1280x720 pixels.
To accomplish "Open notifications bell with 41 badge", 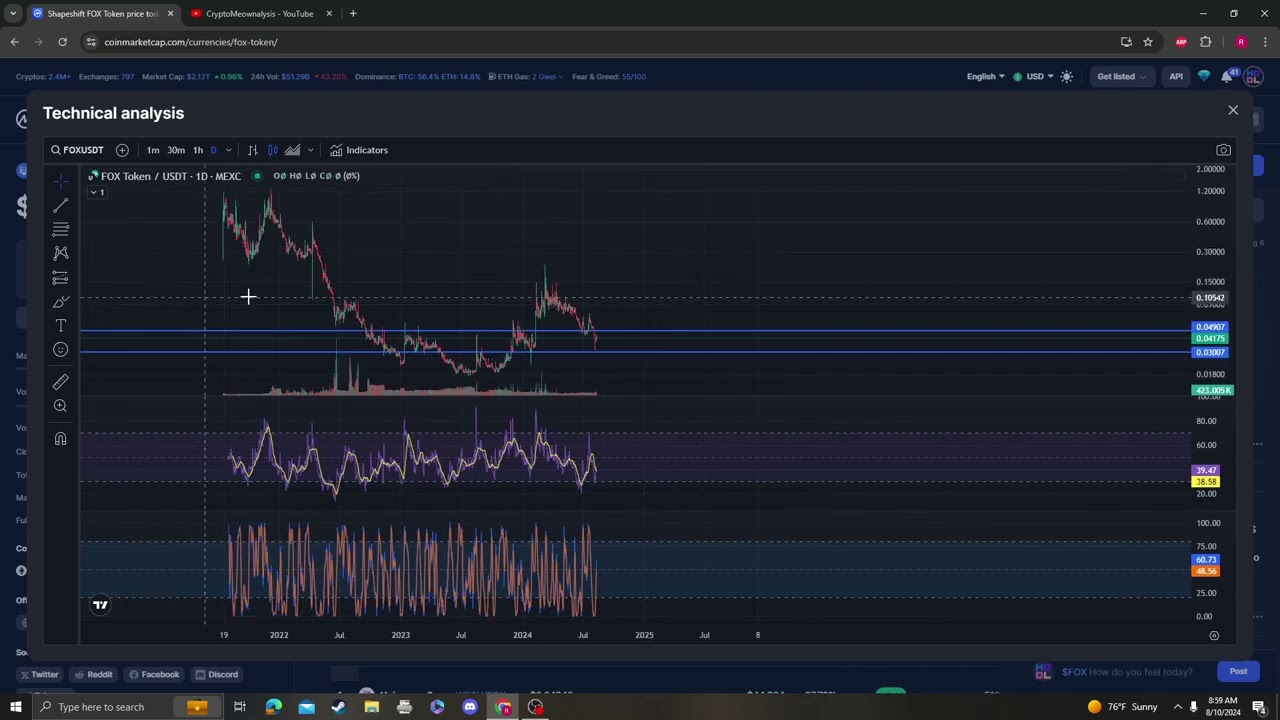I will 1227,76.
